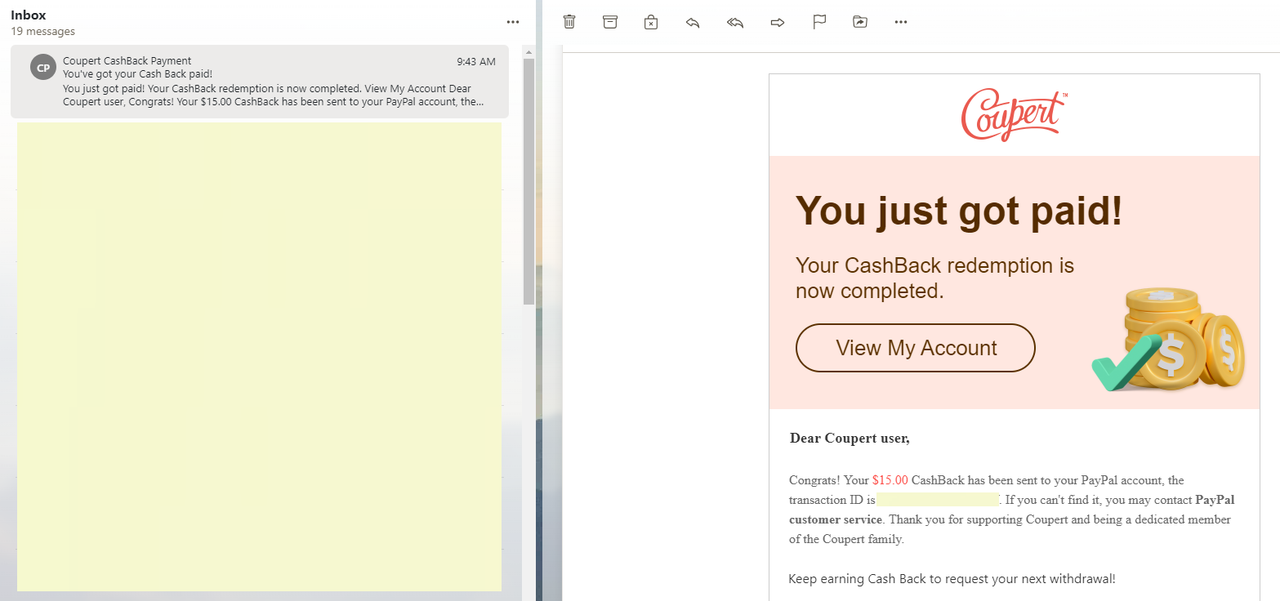Delete the open email with trash icon

[569, 22]
